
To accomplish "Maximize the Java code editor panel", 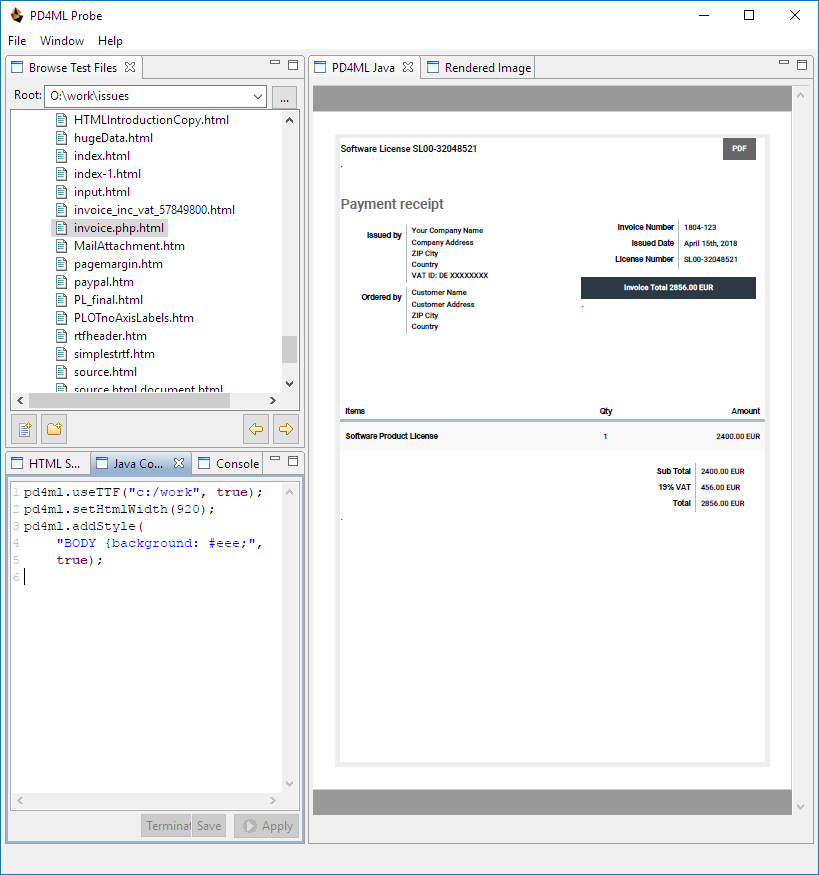I will [293, 461].
